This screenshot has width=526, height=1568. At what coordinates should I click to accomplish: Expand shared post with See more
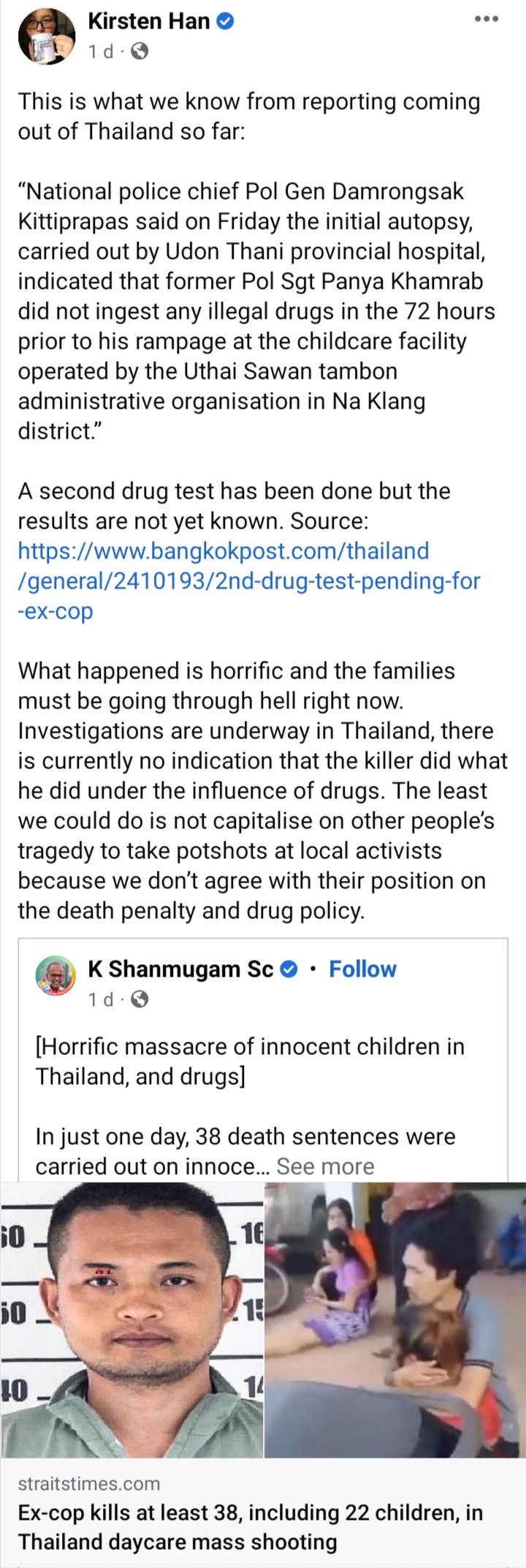tap(325, 1167)
